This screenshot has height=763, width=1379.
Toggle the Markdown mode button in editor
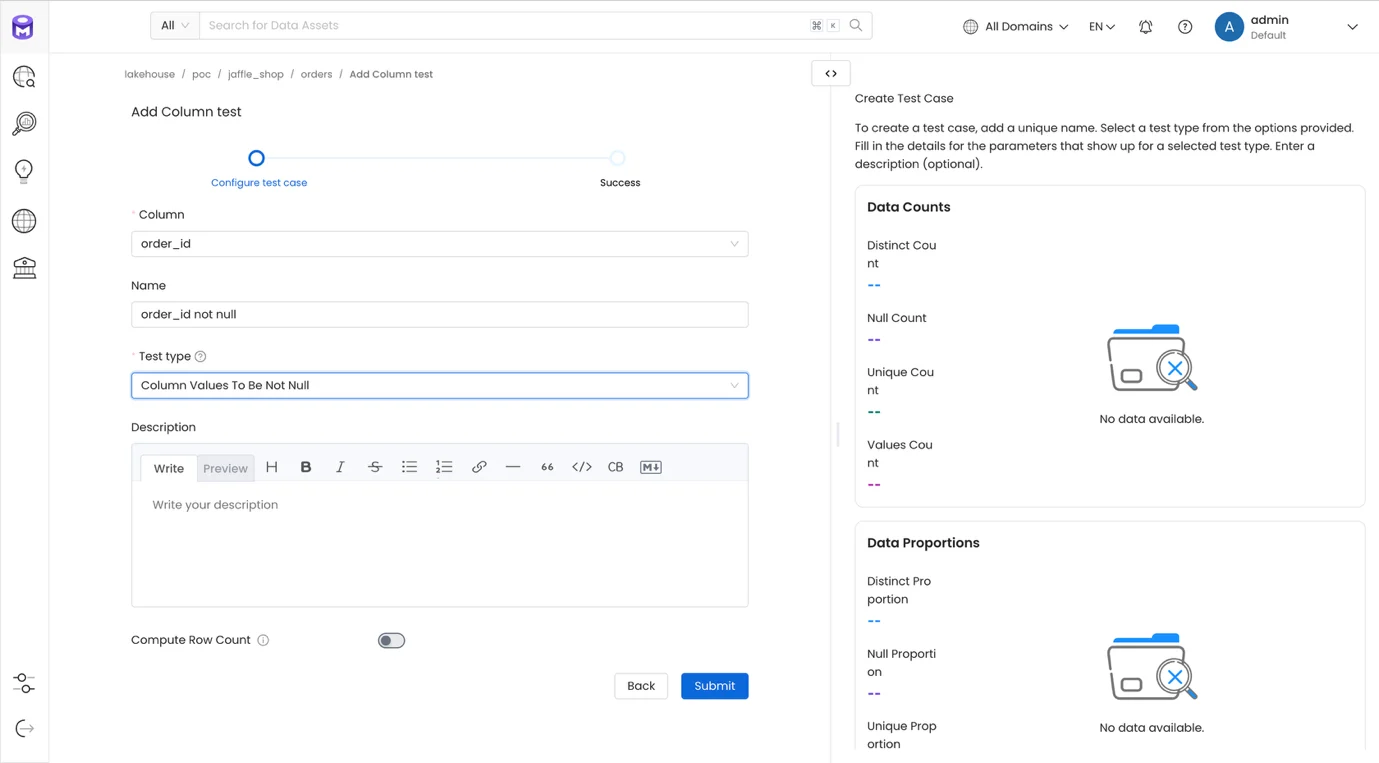click(x=650, y=467)
